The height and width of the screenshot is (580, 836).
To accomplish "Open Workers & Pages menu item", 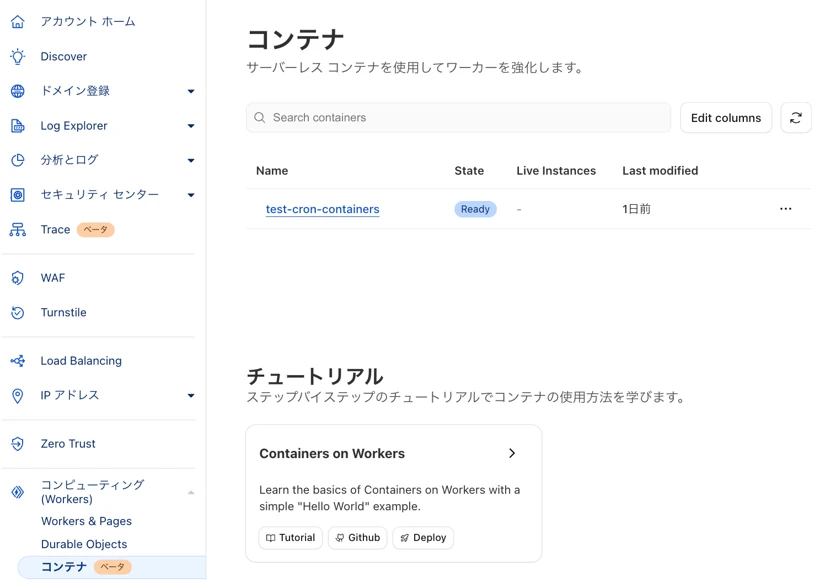I will (86, 521).
